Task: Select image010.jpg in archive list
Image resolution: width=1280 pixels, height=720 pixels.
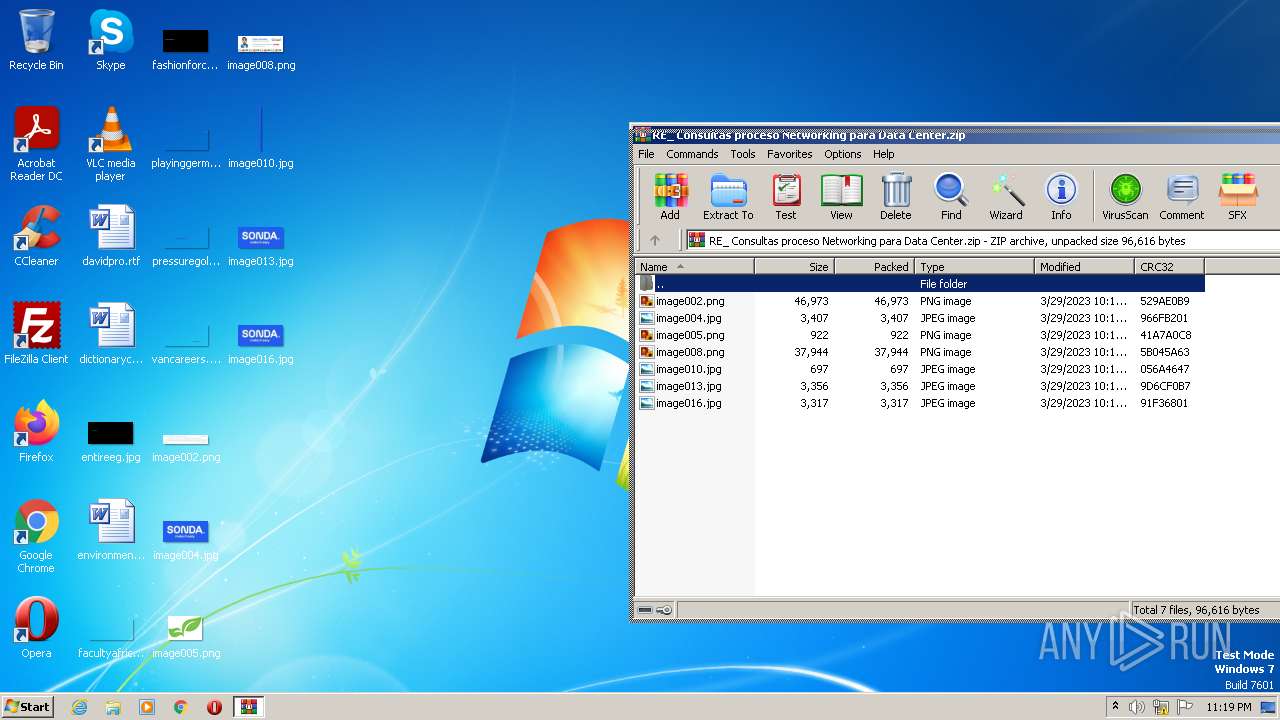Action: (920, 369)
